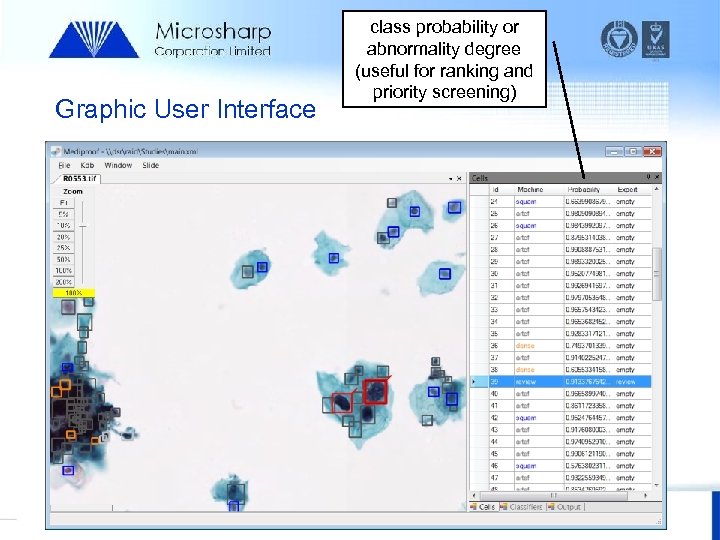Select cell id 44 row
The image size is (720, 540).
pos(560,442)
